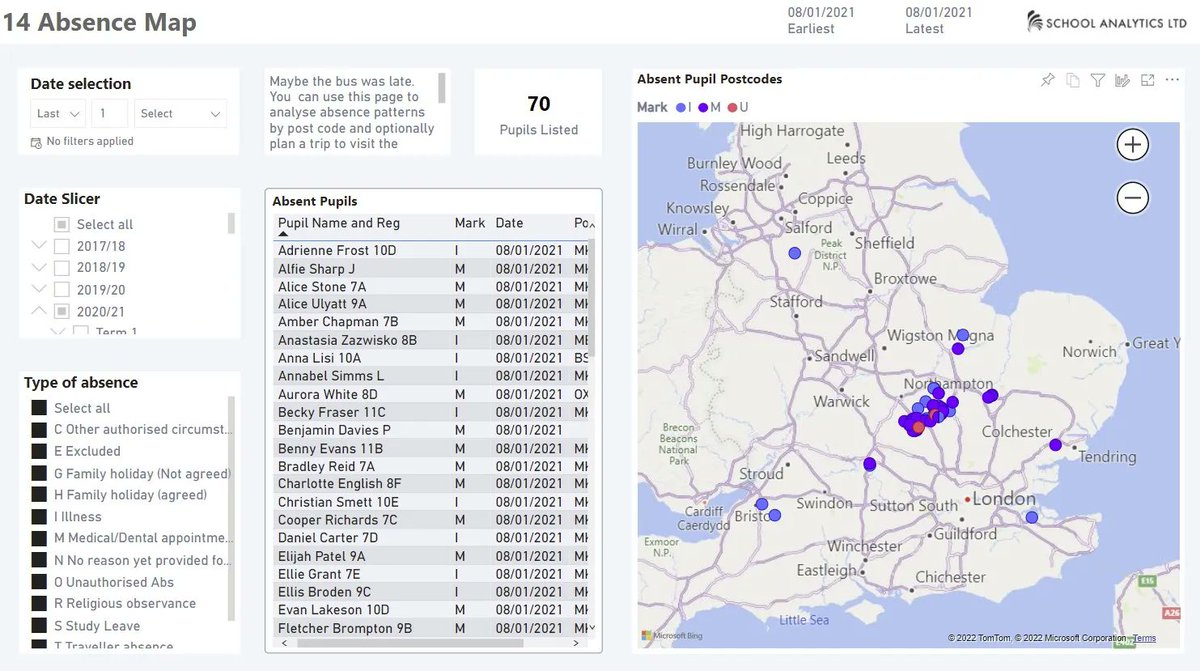This screenshot has width=1200, height=671.
Task: Expand the 2017/18 year node
Action: (39, 246)
